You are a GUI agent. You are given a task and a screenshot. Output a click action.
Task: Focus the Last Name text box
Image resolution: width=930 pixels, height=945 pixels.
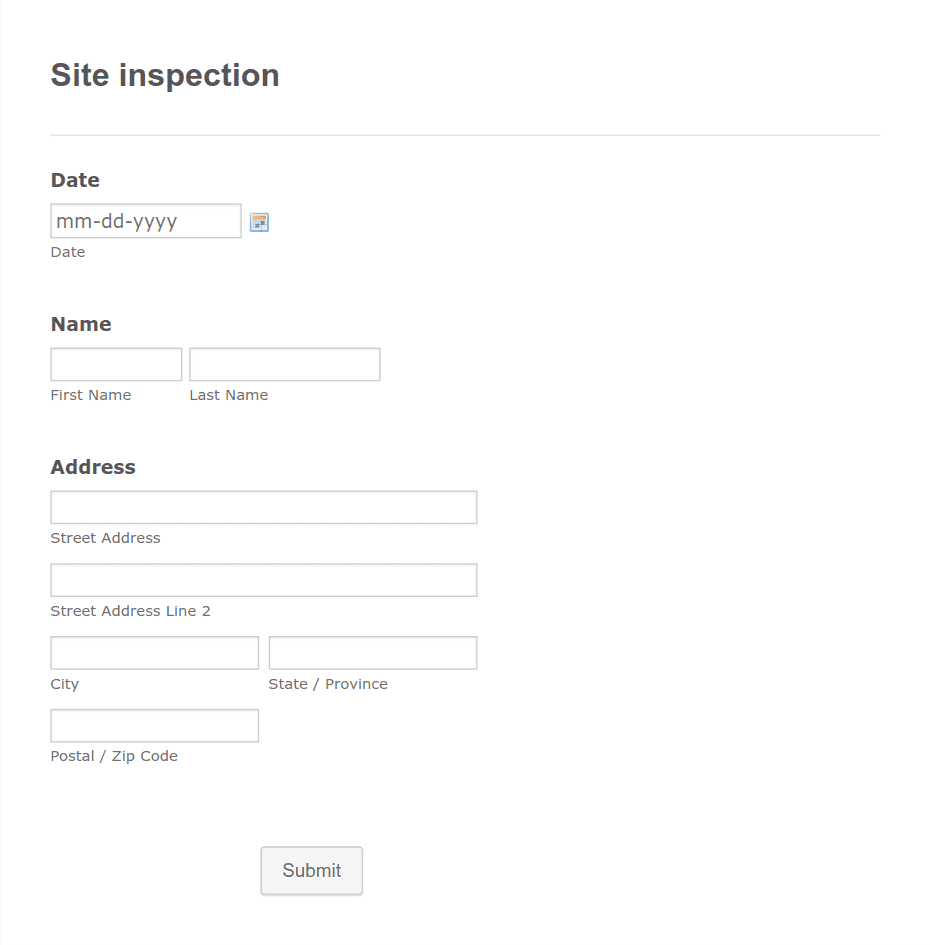click(284, 365)
